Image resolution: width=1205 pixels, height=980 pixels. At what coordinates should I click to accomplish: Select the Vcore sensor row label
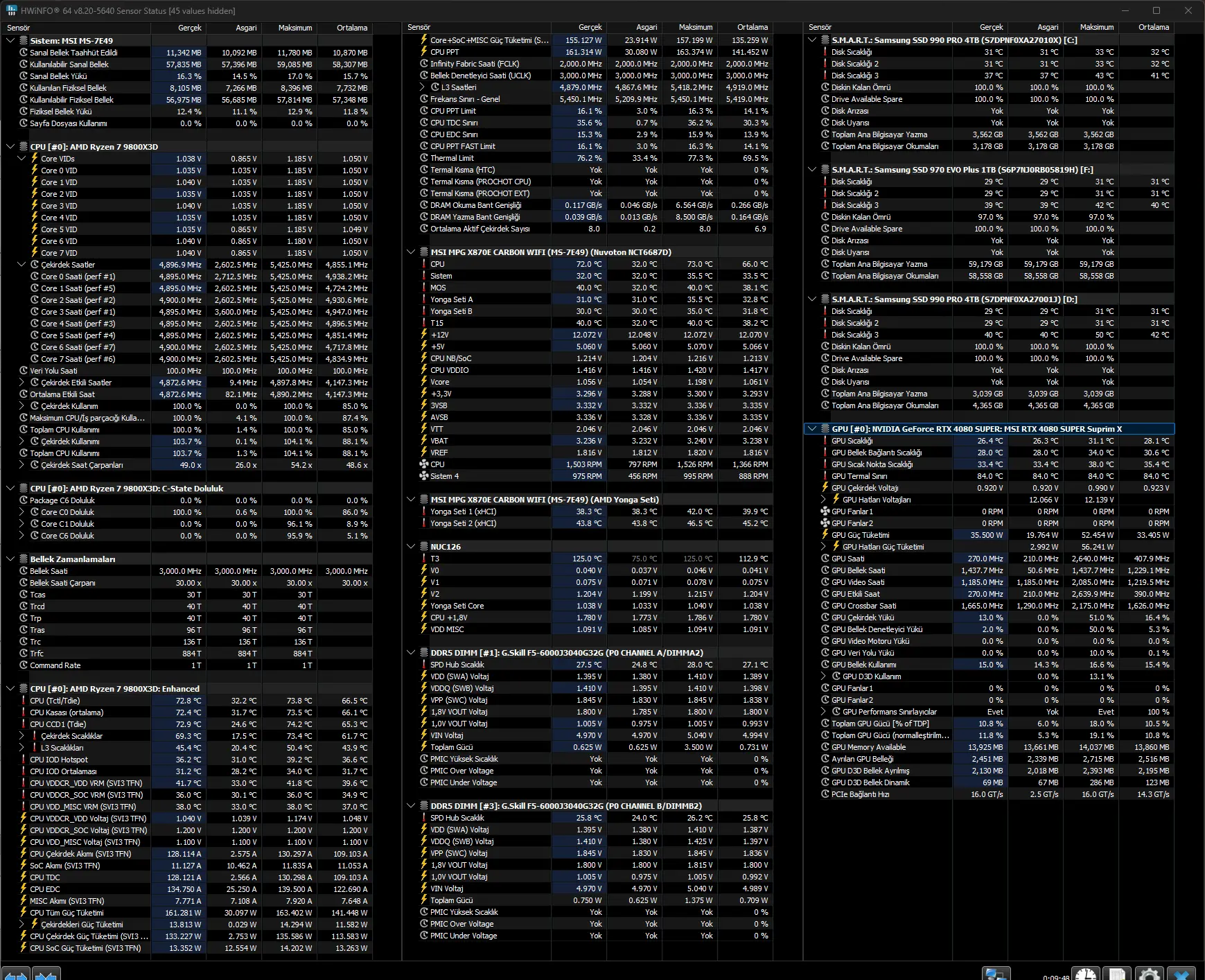pos(440,382)
